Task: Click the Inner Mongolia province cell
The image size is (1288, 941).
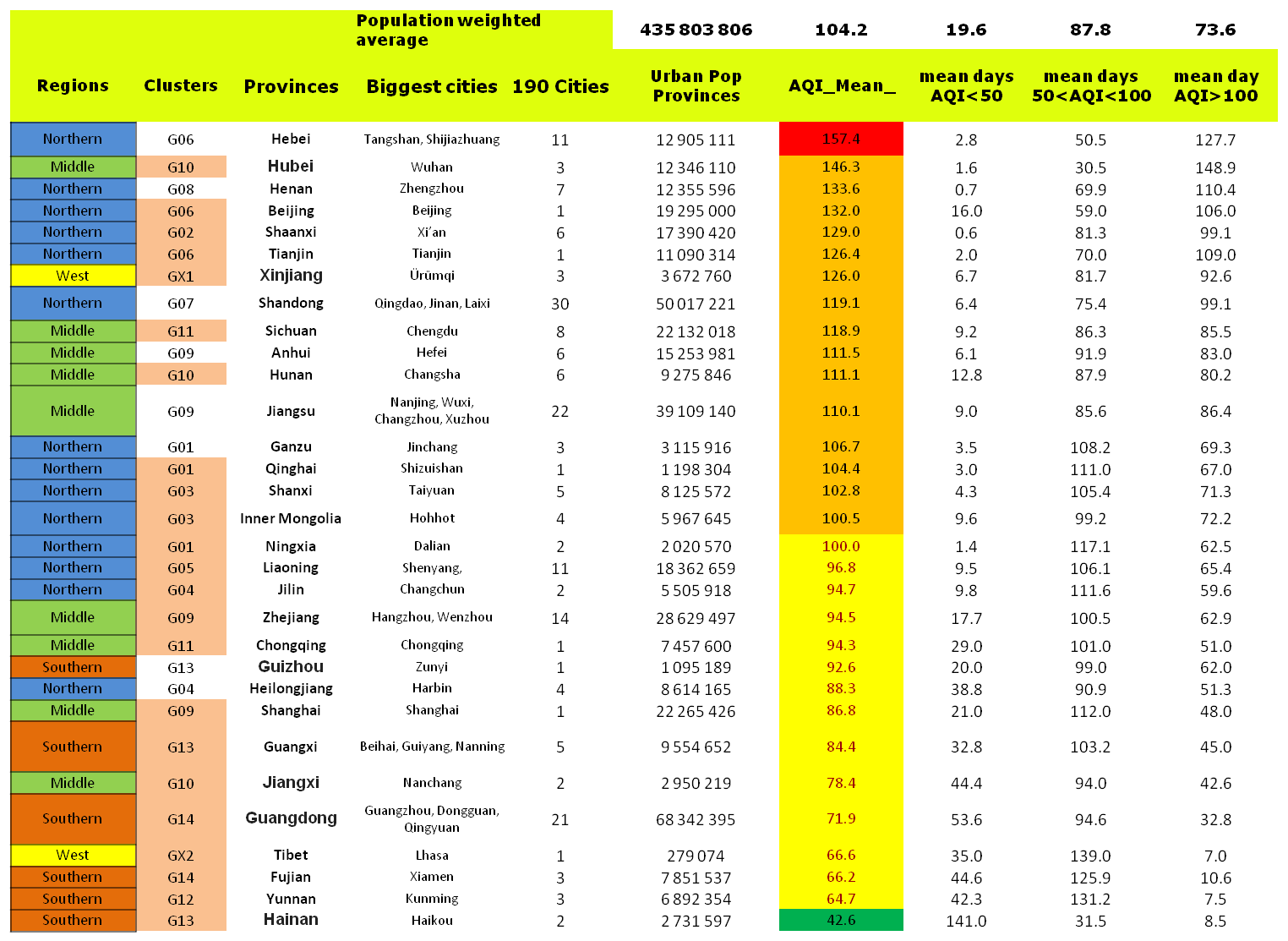Action: [x=291, y=518]
